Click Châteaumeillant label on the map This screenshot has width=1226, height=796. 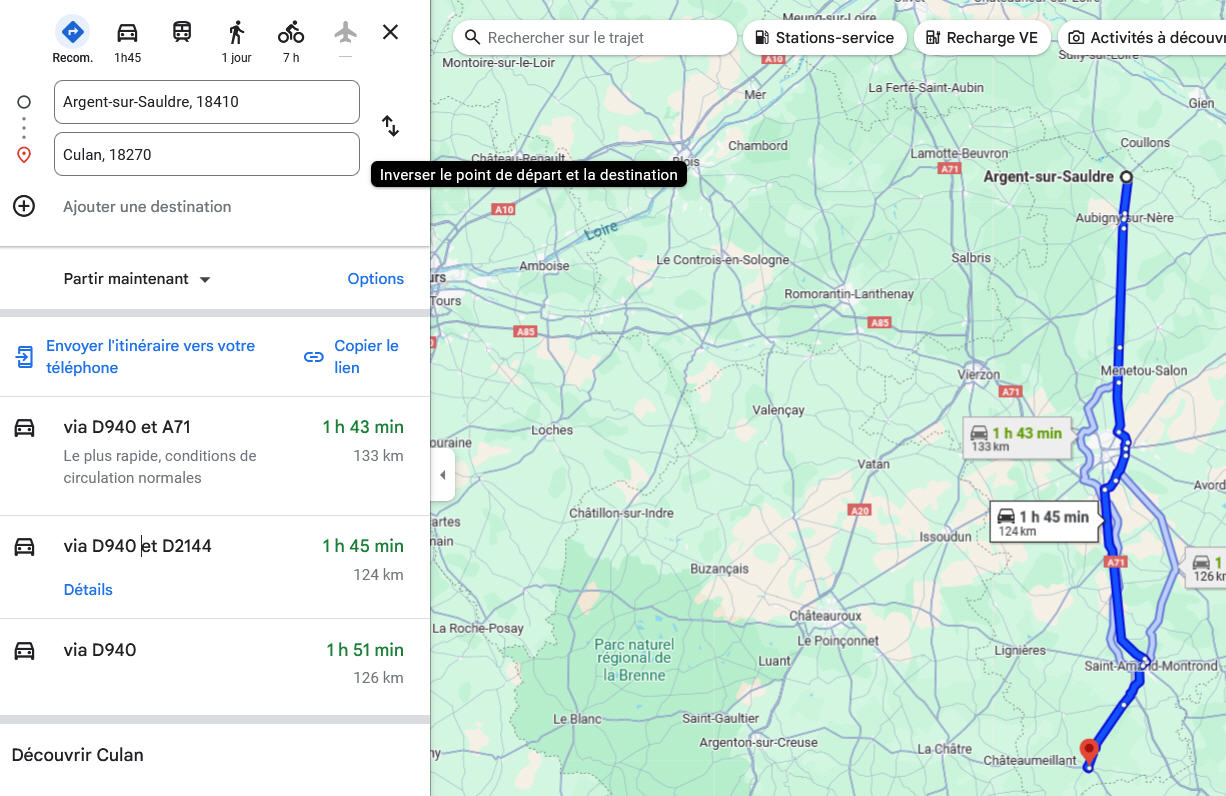(1030, 761)
